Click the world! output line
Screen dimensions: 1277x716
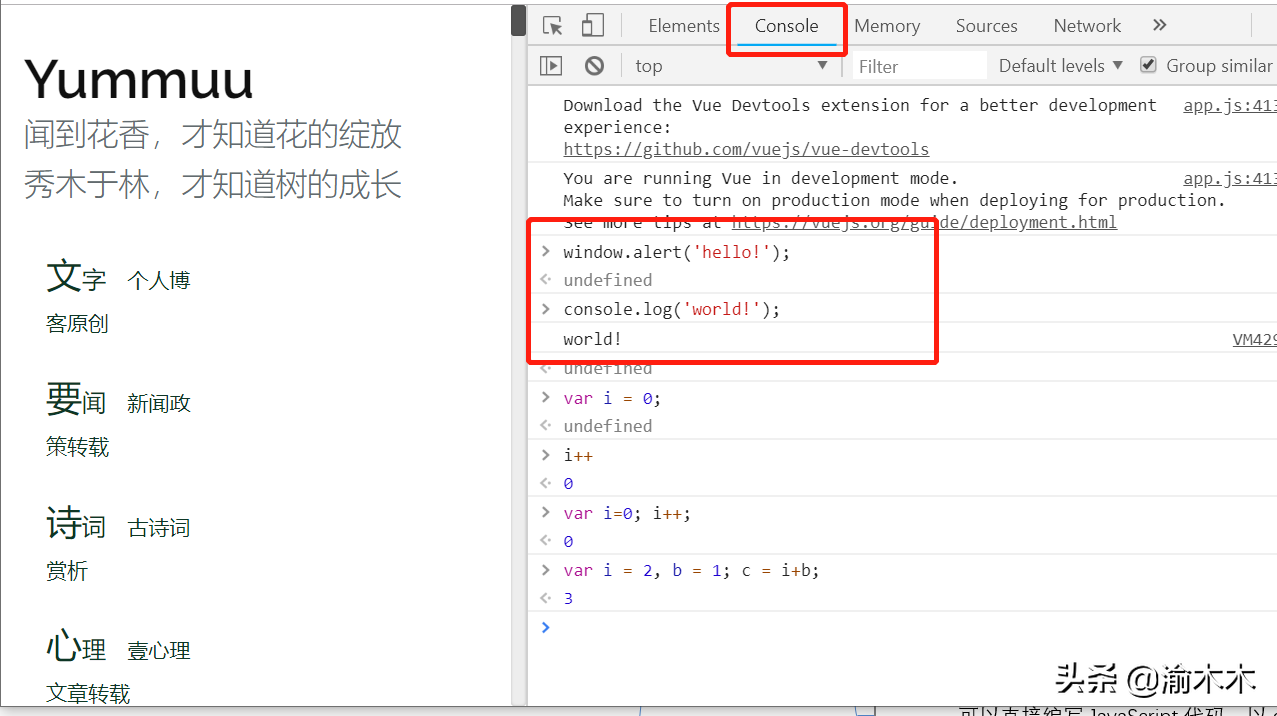(x=592, y=339)
